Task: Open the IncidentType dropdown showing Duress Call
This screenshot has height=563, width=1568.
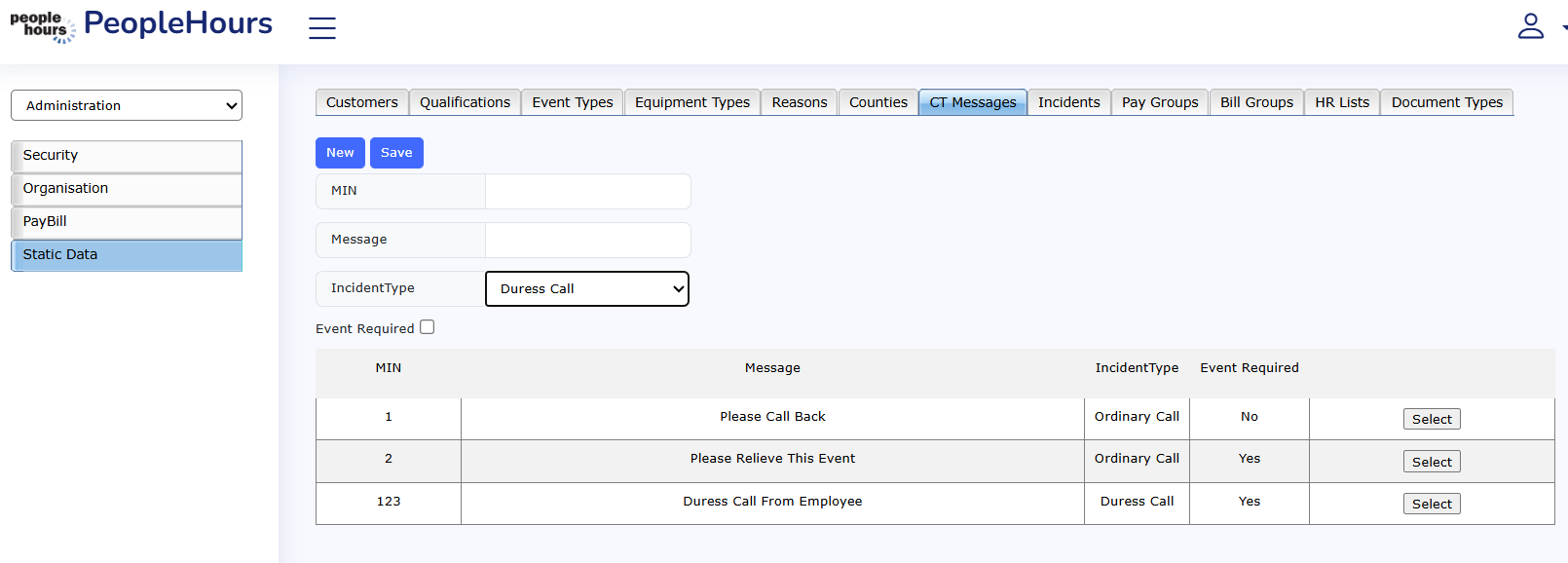Action: coord(586,288)
